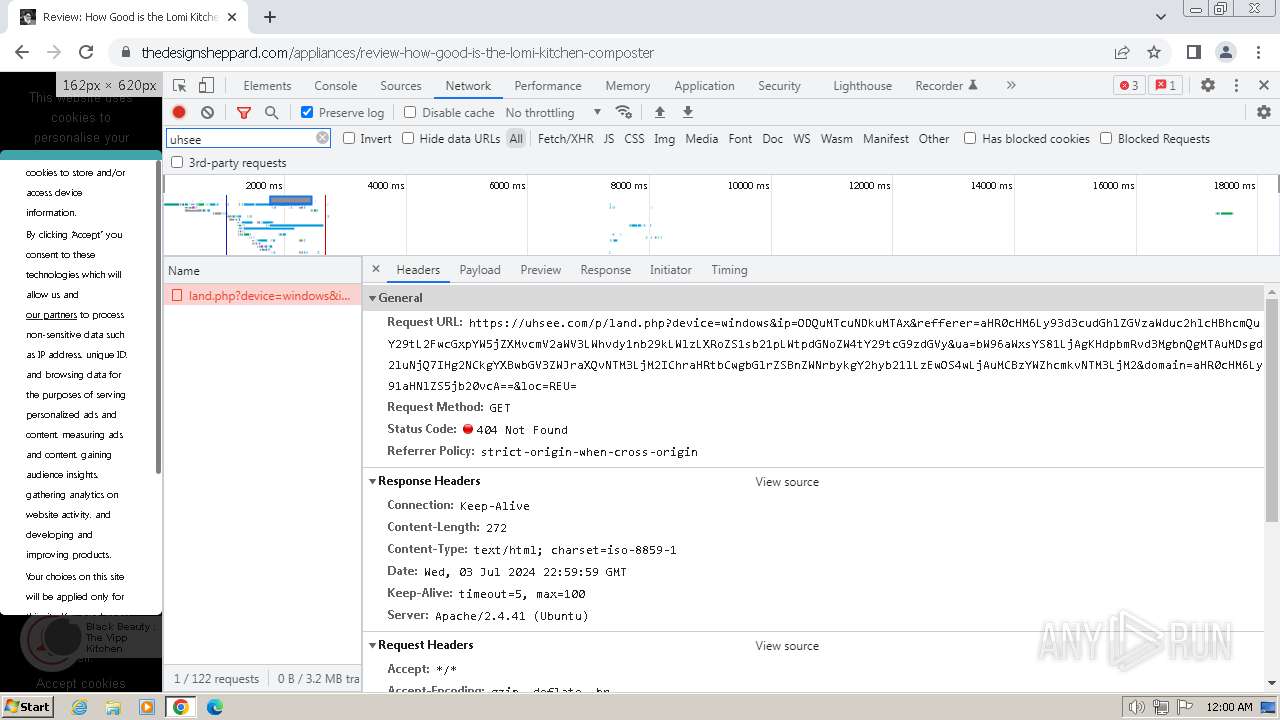
Task: Open Chrome profile avatar
Action: pos(1226,52)
